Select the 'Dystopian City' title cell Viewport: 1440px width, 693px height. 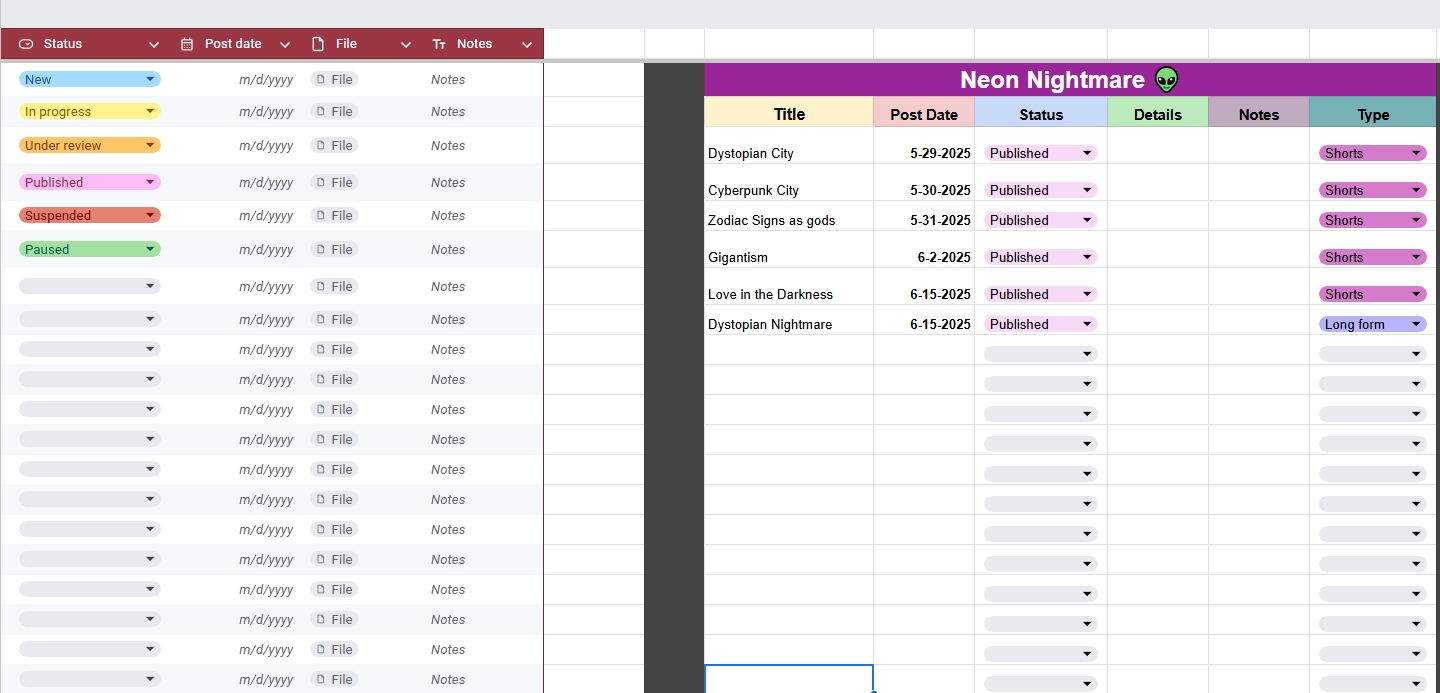789,146
